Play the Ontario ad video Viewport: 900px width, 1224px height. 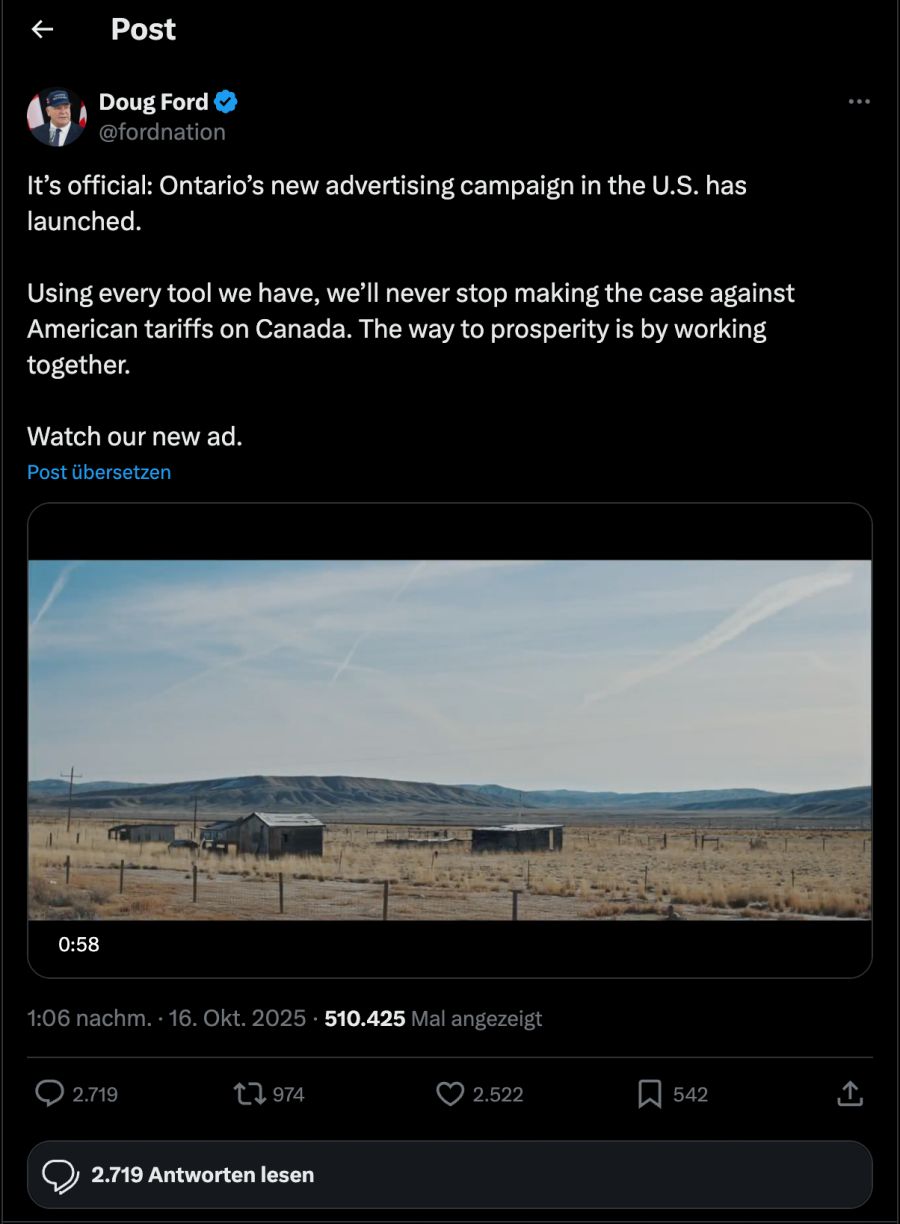coord(450,740)
